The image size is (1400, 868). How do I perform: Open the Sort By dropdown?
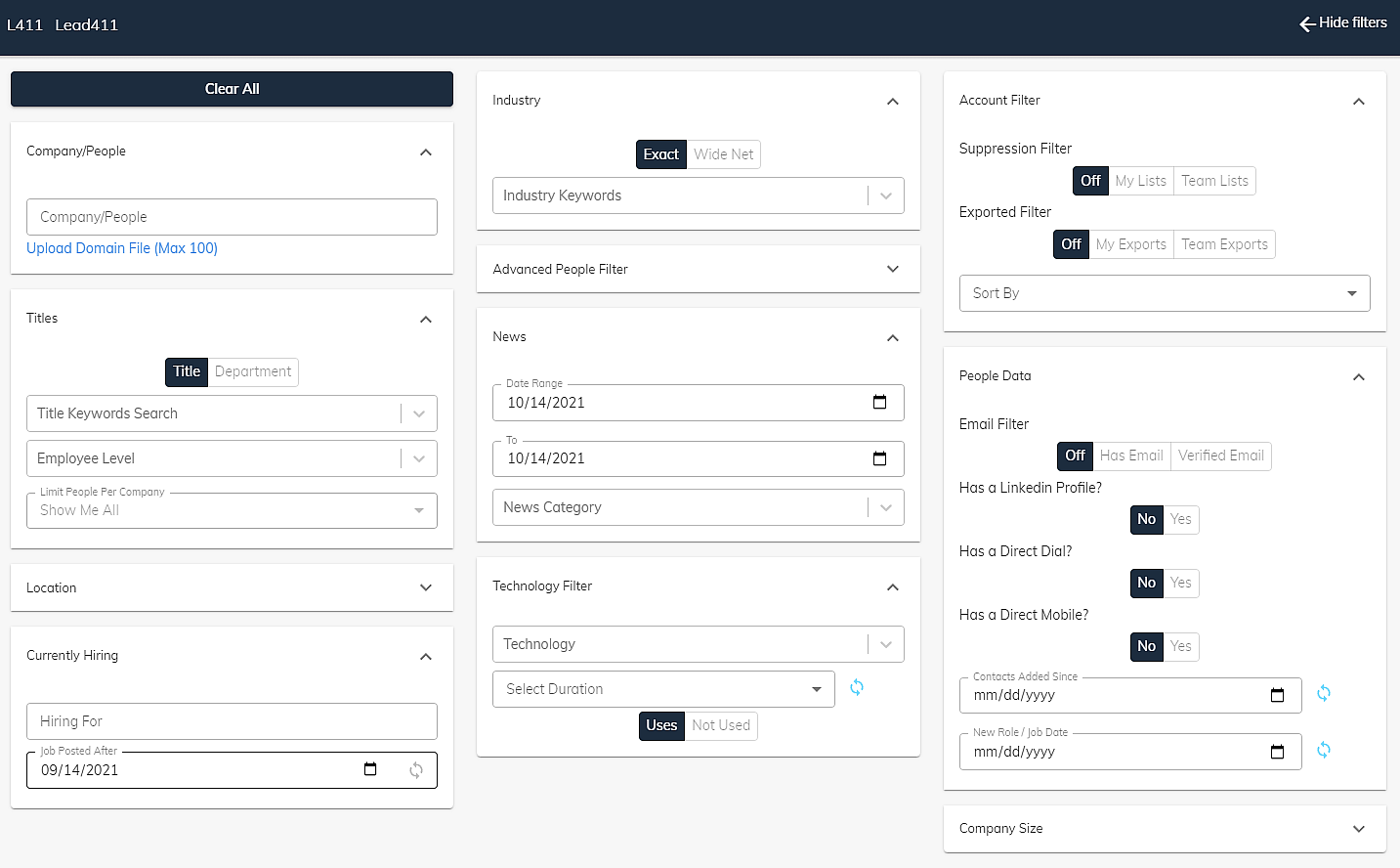[x=1164, y=293]
